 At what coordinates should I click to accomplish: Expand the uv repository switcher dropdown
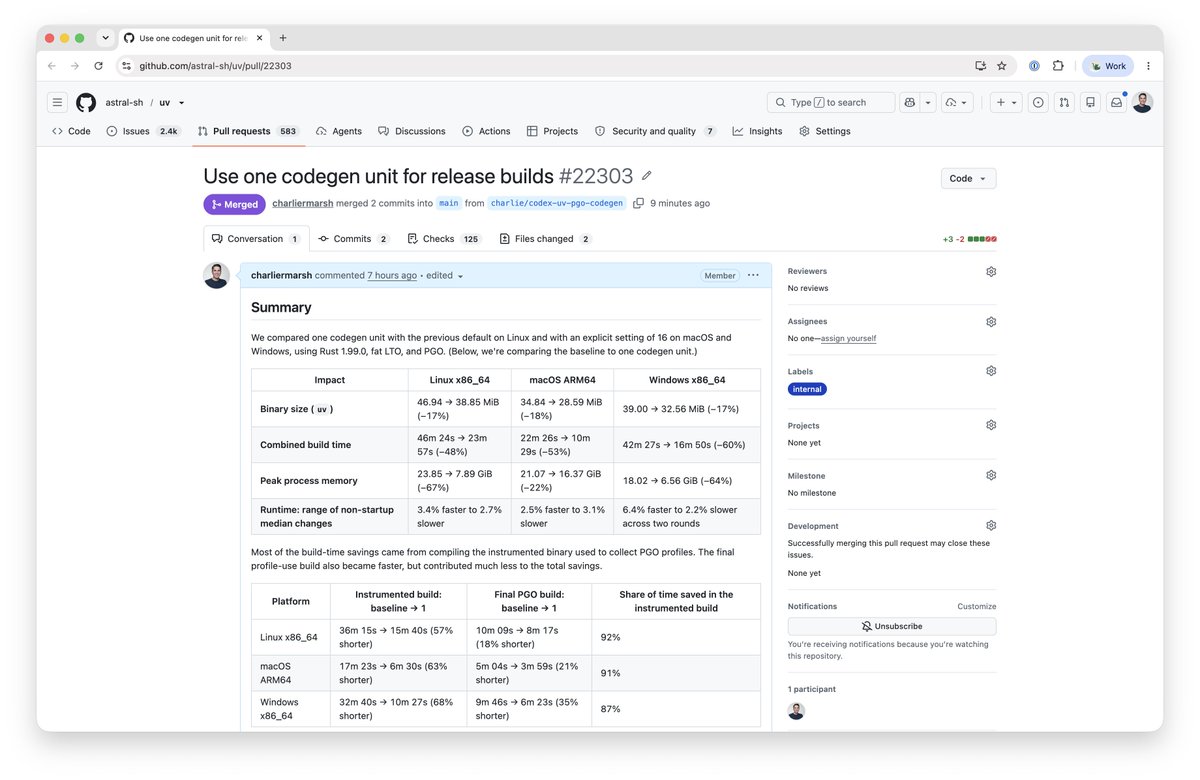click(x=181, y=103)
